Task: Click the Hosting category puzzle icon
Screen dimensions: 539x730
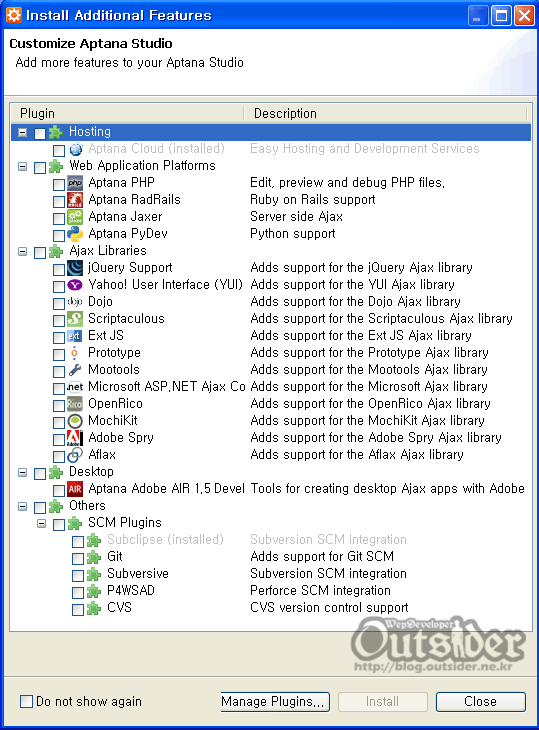Action: click(x=56, y=132)
